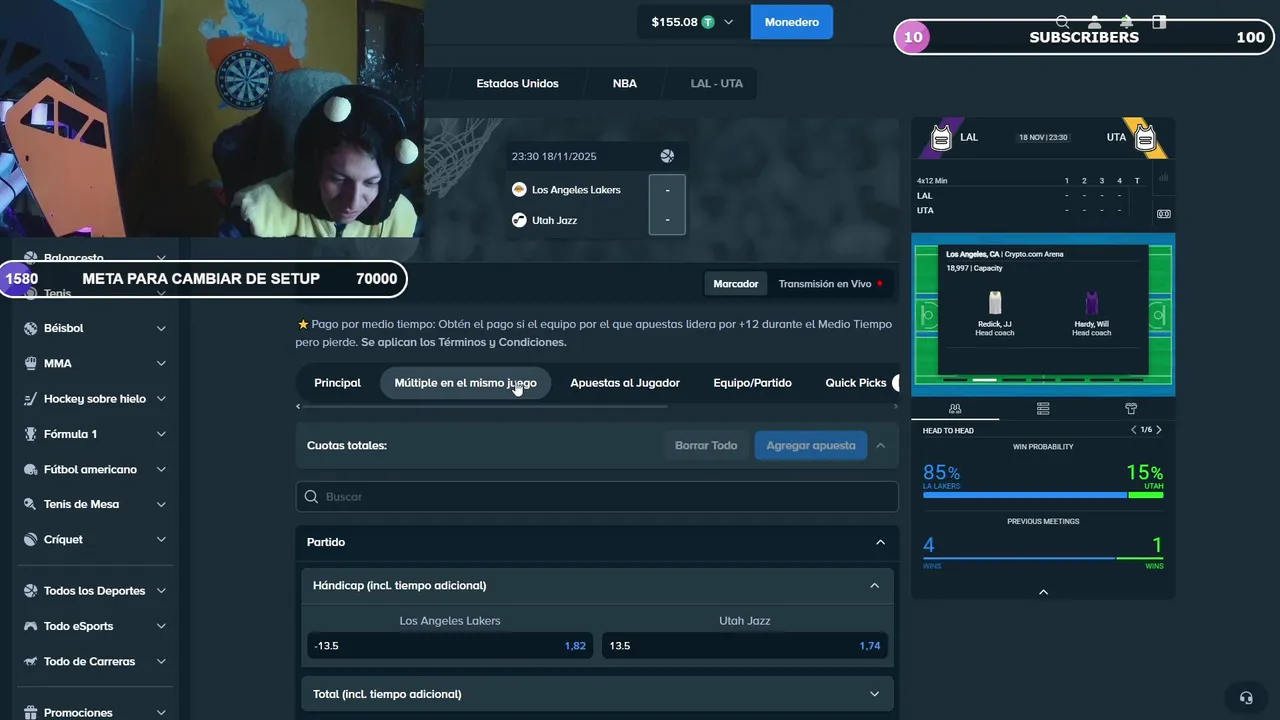The width and height of the screenshot is (1280, 720).
Task: Click the Promociones gift icon
Action: tap(30, 713)
